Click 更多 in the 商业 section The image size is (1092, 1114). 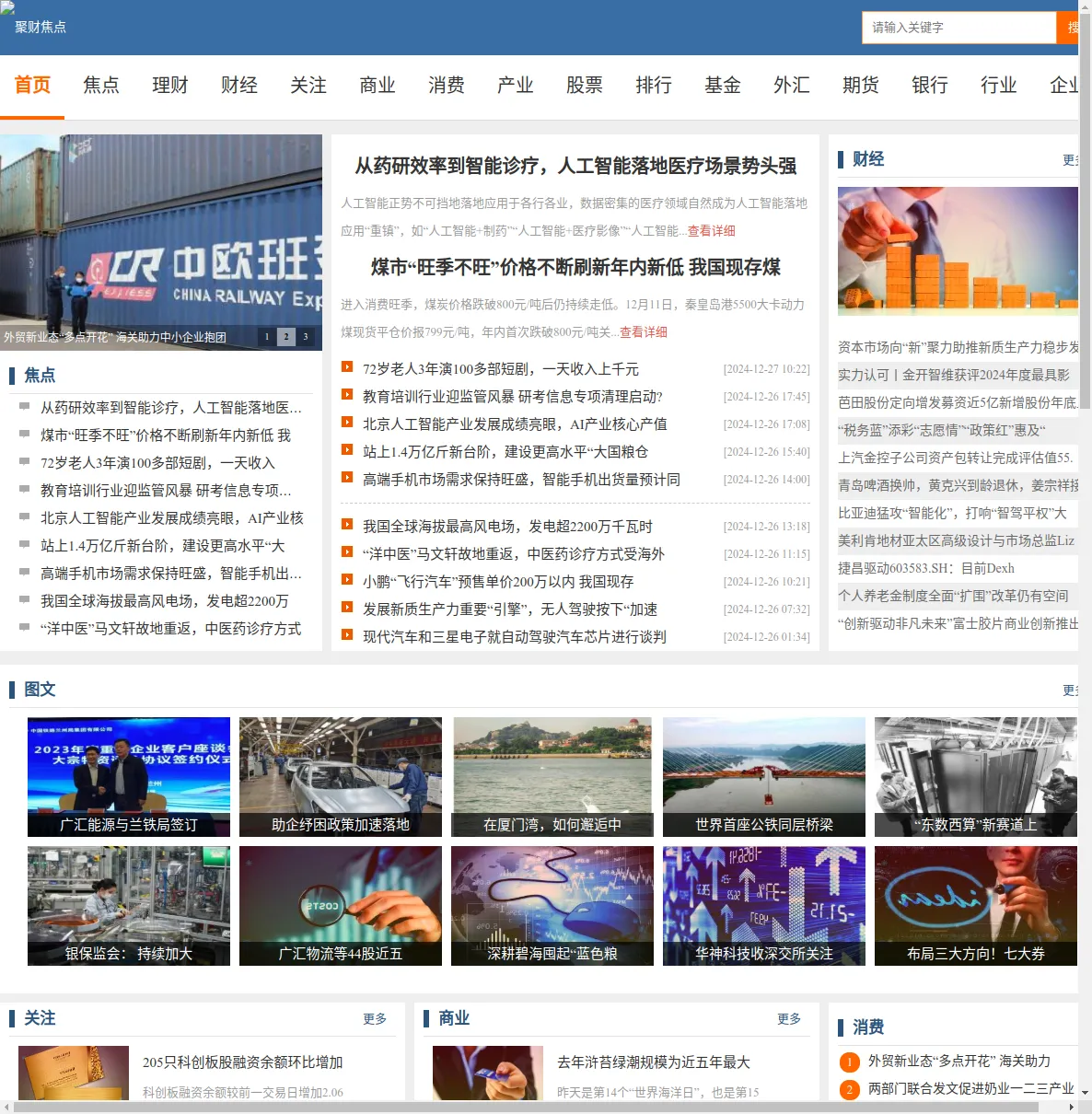pyautogui.click(x=789, y=1019)
